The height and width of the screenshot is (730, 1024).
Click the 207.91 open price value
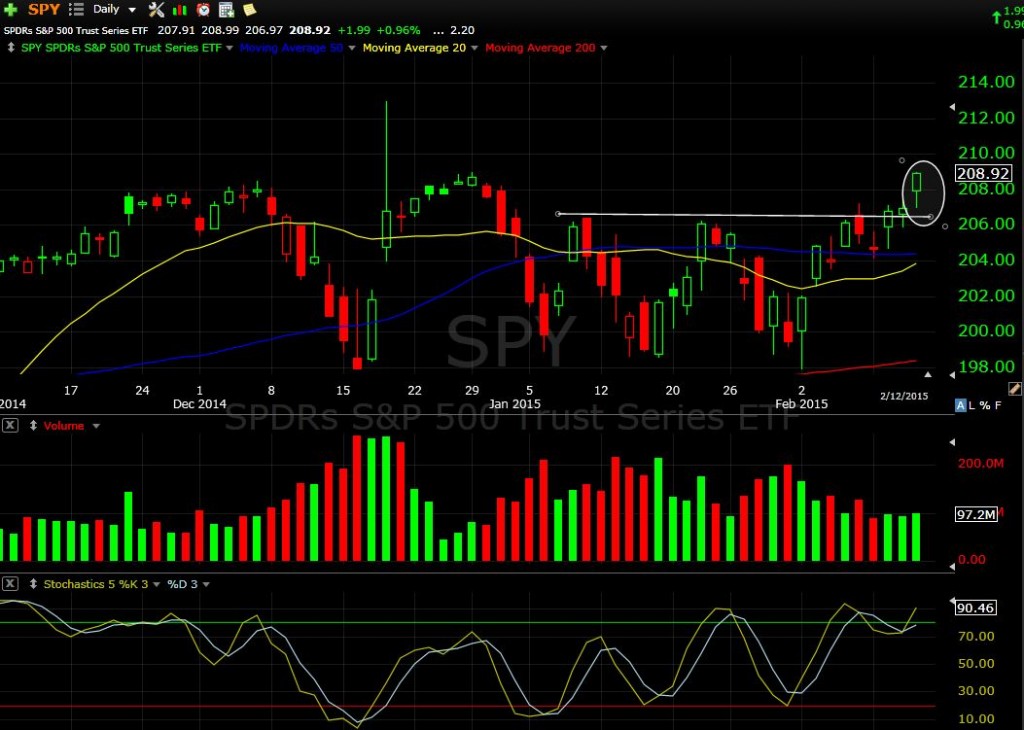click(x=177, y=31)
